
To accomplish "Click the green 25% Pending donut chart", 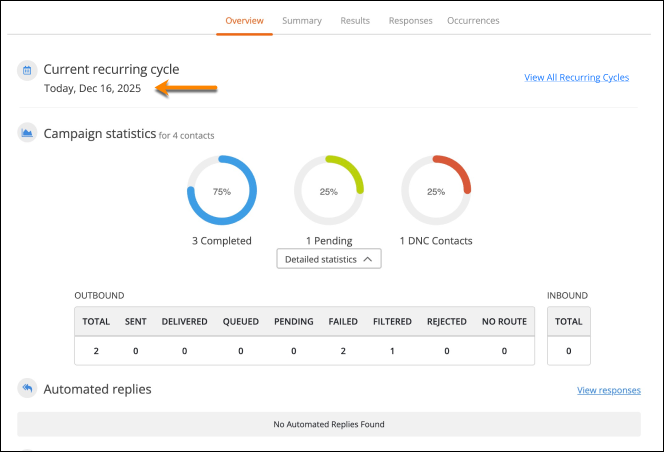I will pos(329,190).
